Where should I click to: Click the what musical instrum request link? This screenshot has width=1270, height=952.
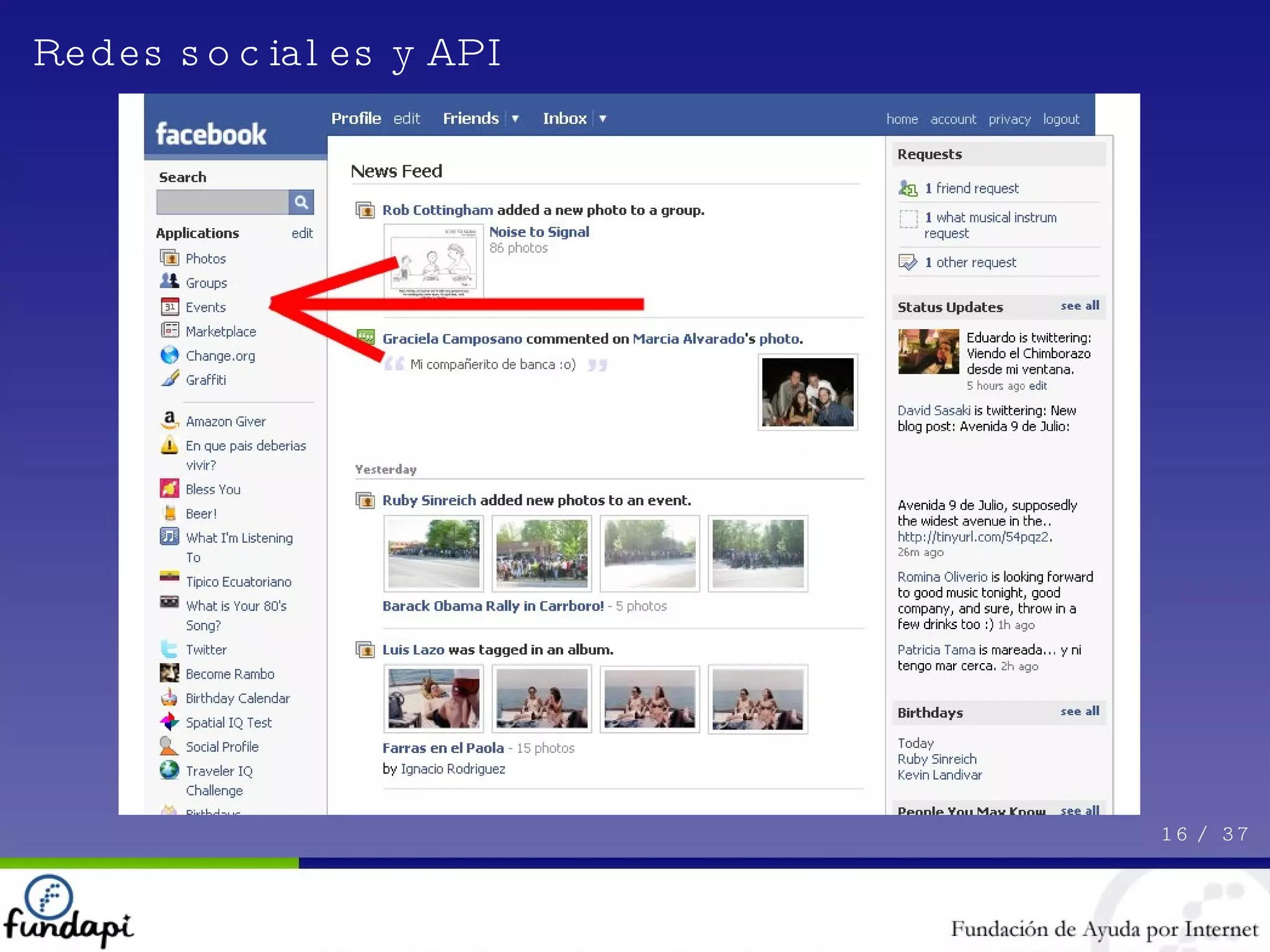coord(990,225)
